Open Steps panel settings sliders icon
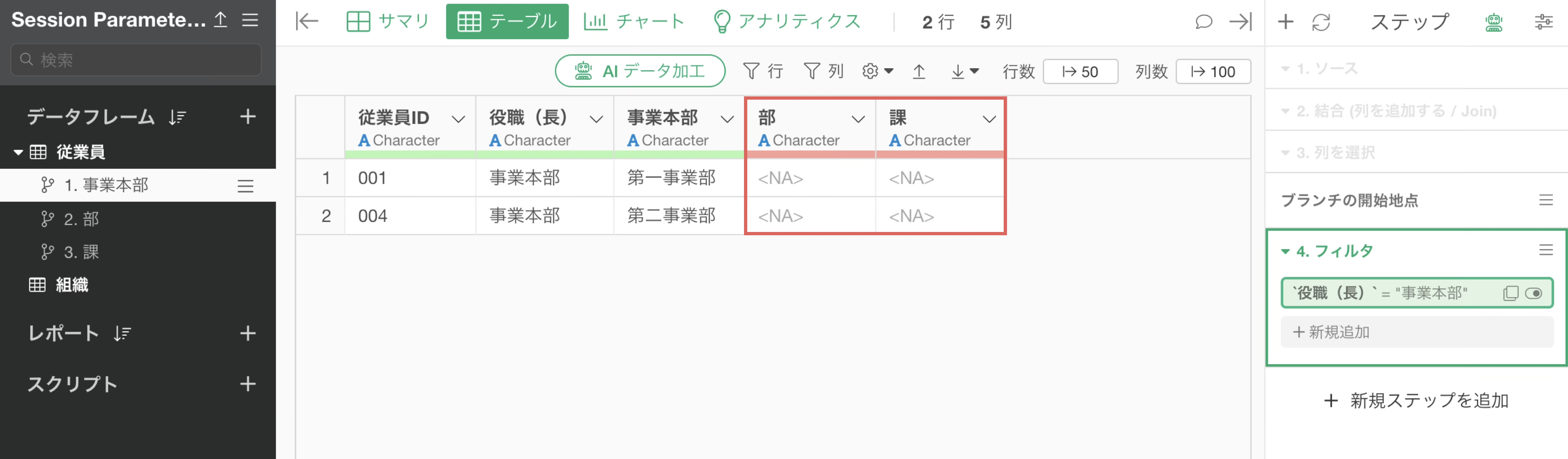Screen dimensions: 1568x459 tap(1543, 22)
